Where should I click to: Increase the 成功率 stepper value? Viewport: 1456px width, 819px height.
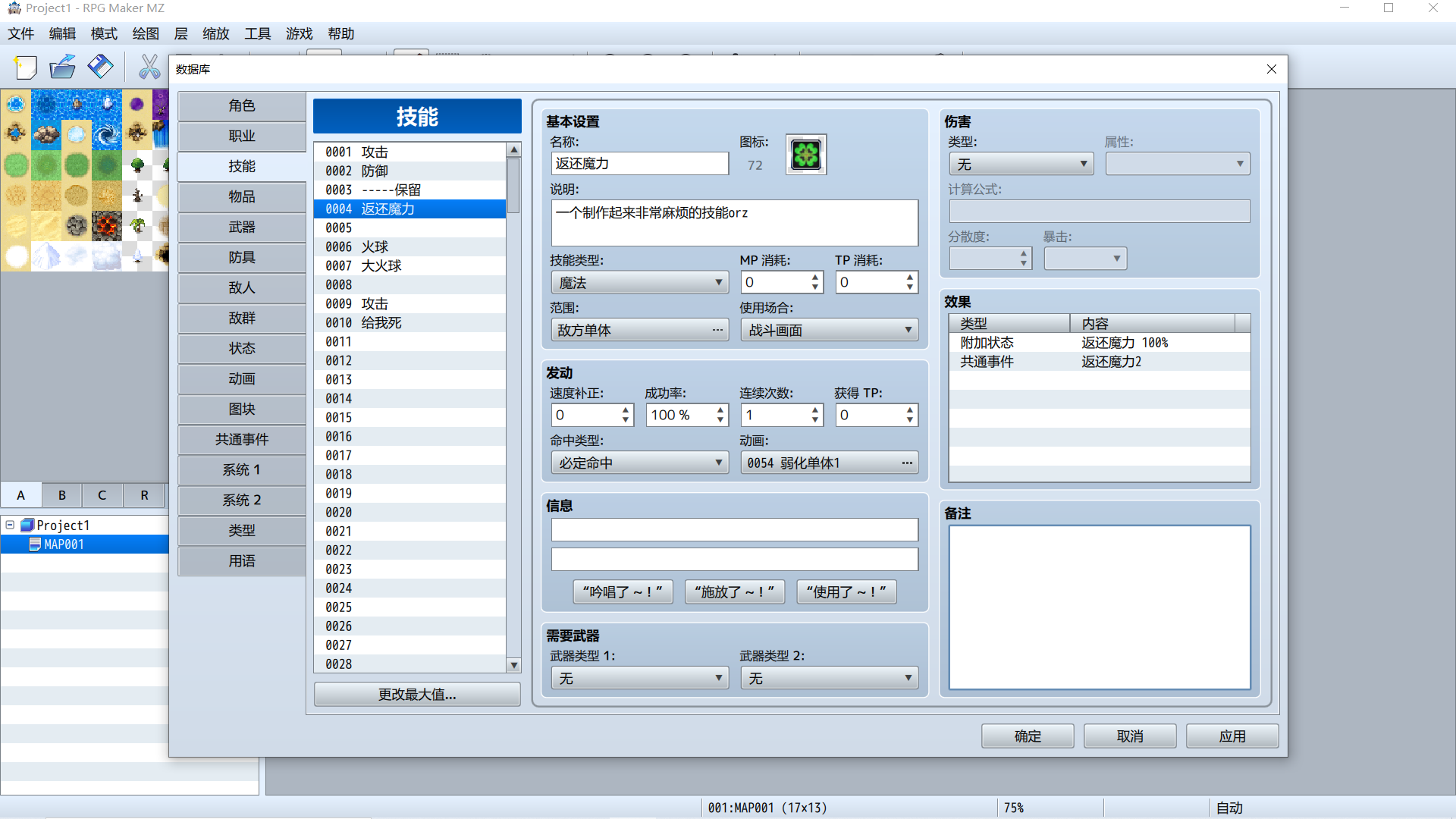coord(720,410)
